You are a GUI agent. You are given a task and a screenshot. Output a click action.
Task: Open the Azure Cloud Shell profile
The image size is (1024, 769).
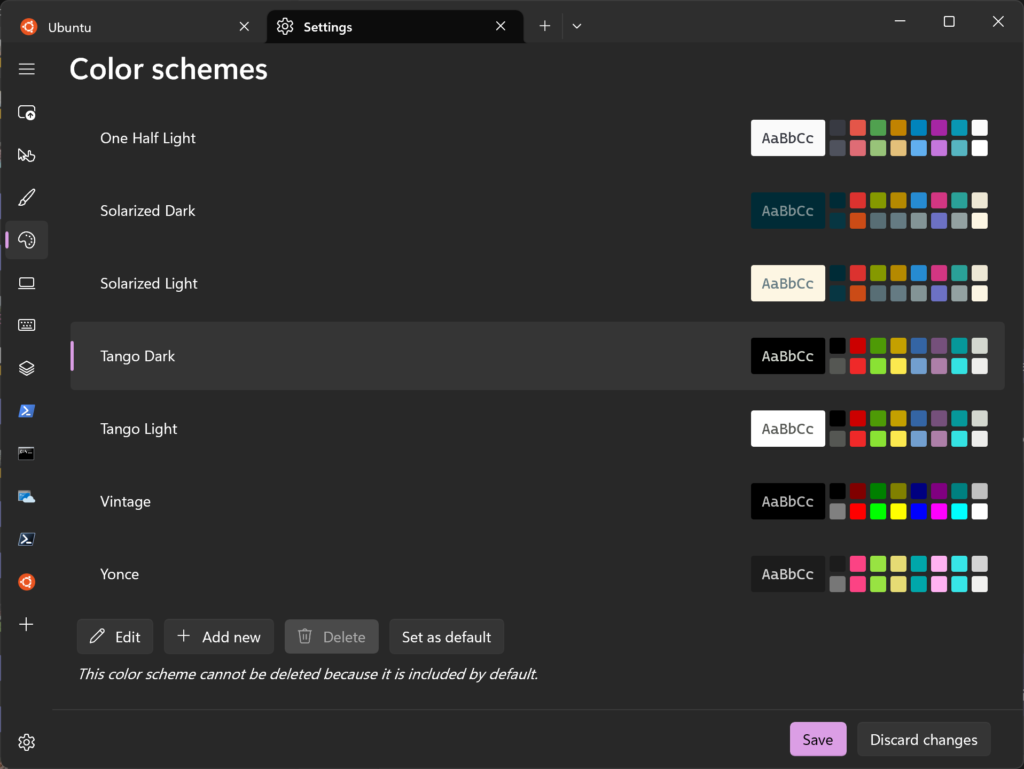tap(26, 495)
